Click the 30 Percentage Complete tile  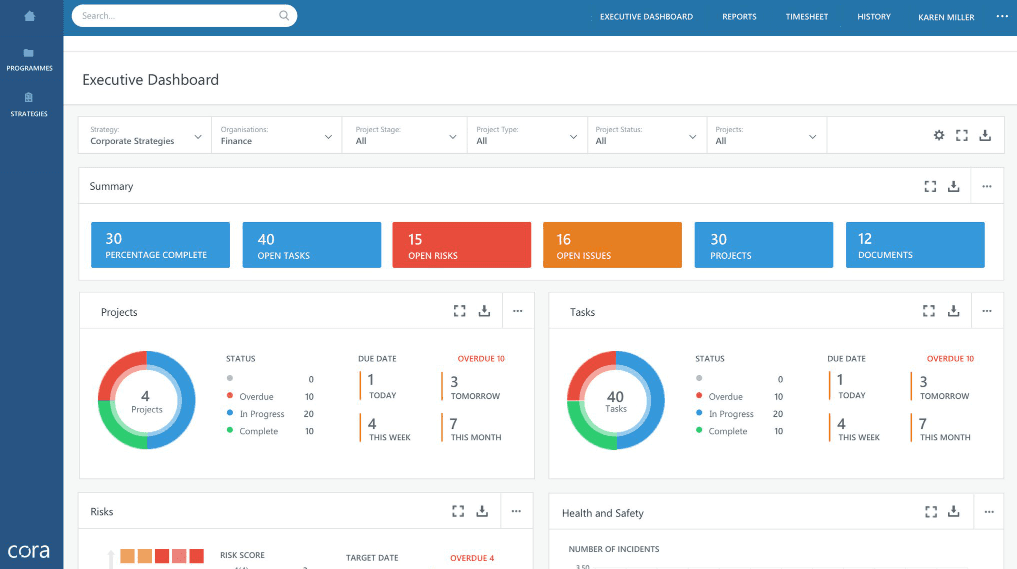pos(160,245)
